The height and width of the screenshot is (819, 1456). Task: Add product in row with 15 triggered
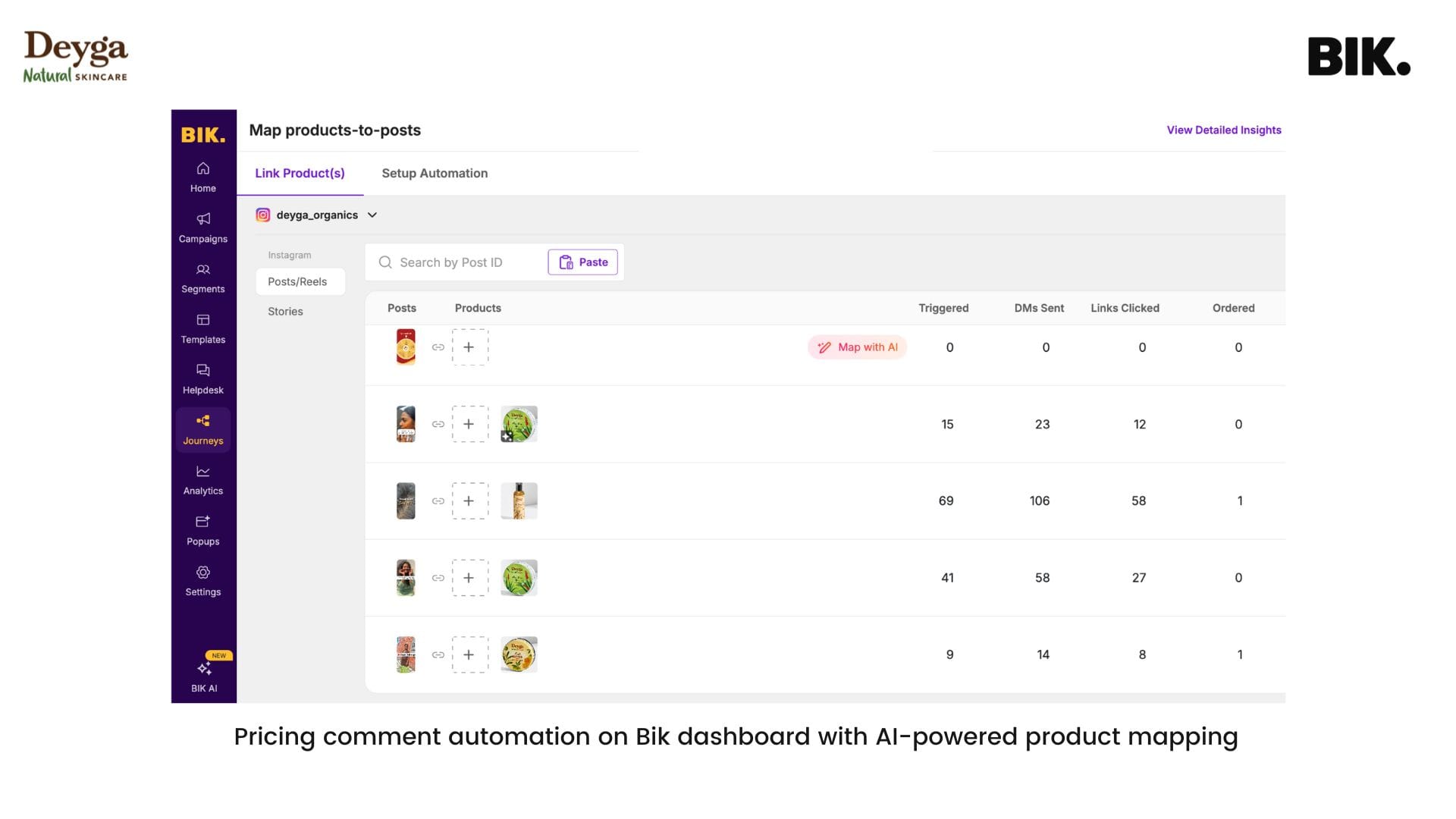470,425
